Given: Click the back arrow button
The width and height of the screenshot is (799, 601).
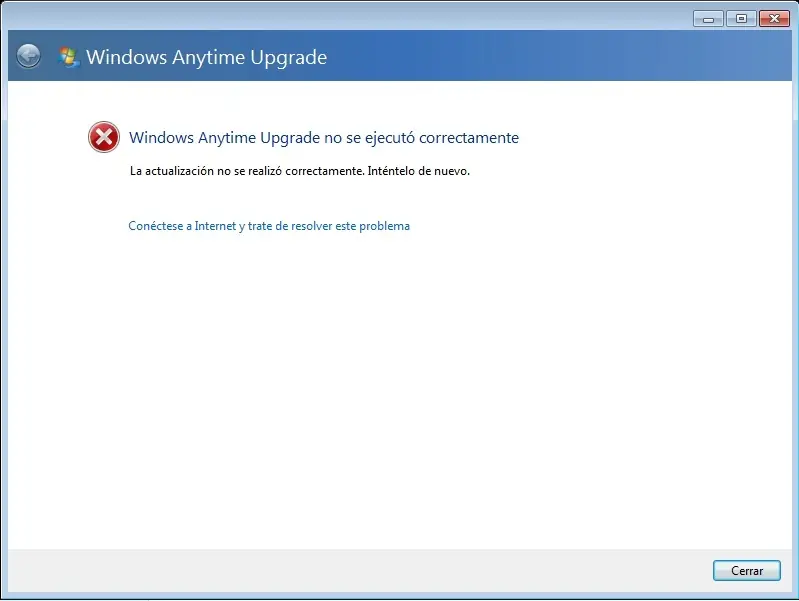Looking at the screenshot, I should click(x=28, y=56).
